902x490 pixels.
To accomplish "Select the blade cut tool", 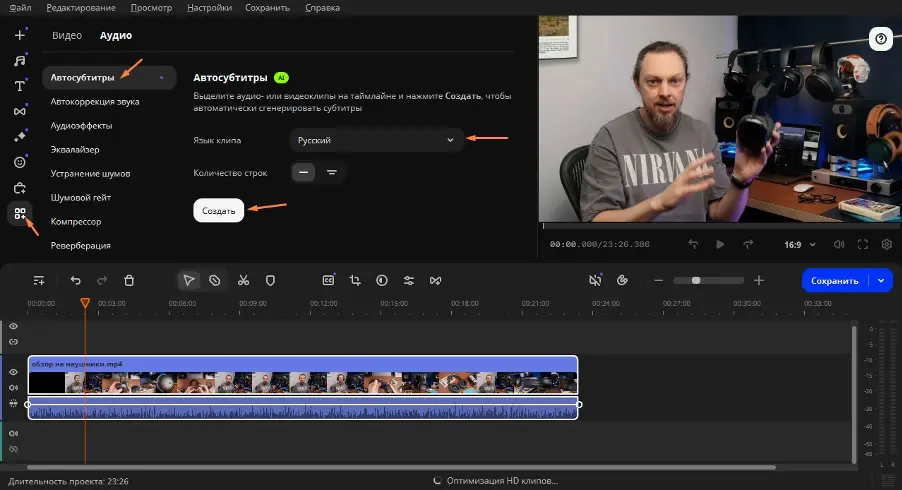I will tap(215, 281).
